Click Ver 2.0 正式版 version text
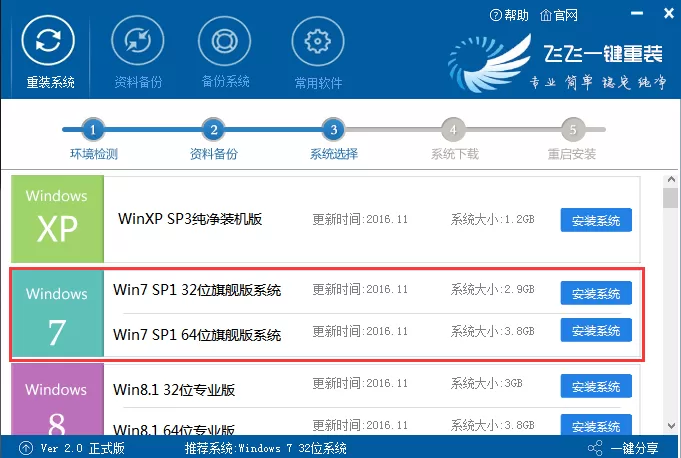 (x=83, y=448)
